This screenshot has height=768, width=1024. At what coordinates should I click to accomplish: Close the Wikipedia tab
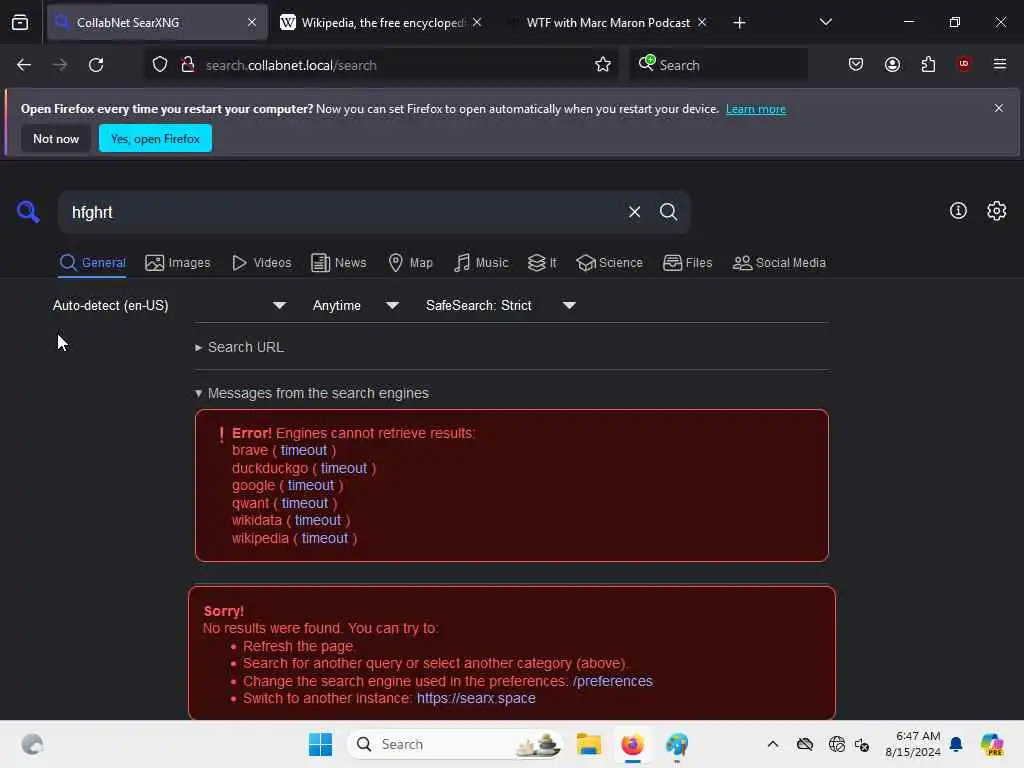[477, 22]
